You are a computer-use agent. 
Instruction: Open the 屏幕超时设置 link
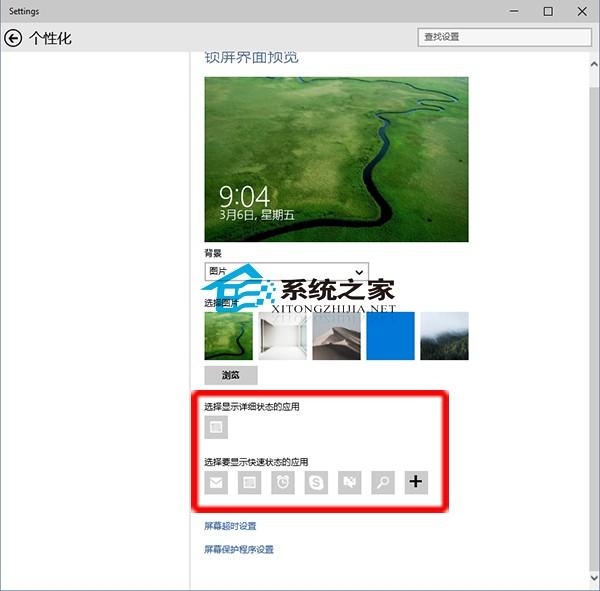[x=230, y=526]
